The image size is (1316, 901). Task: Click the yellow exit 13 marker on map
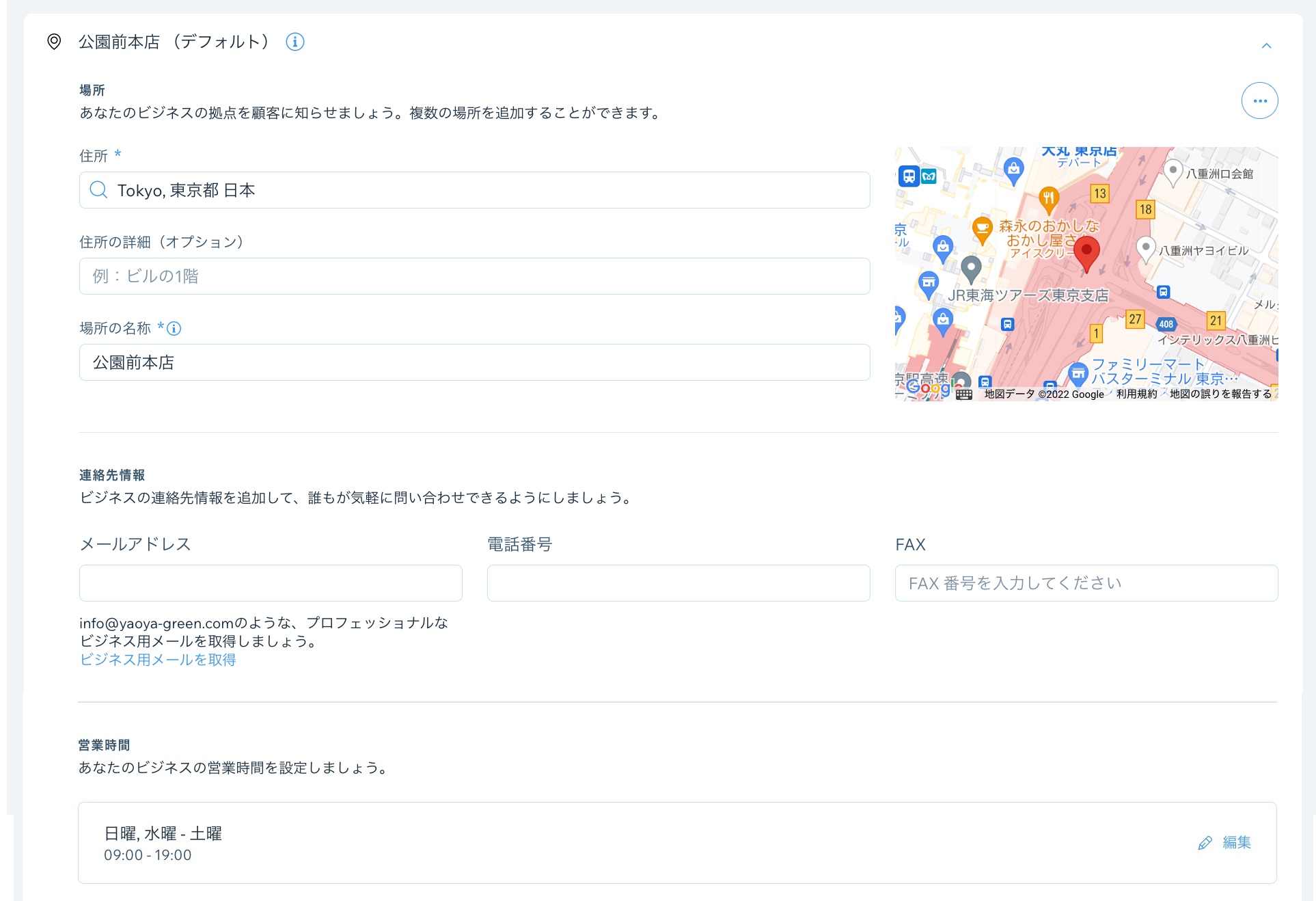pyautogui.click(x=1099, y=193)
